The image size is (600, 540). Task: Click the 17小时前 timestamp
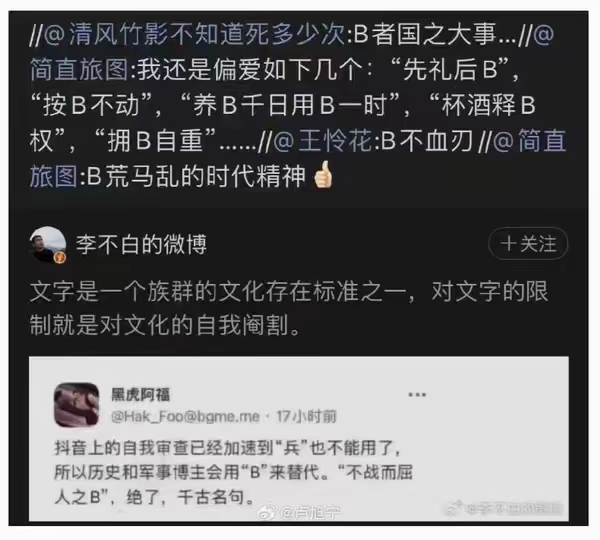coord(307,416)
